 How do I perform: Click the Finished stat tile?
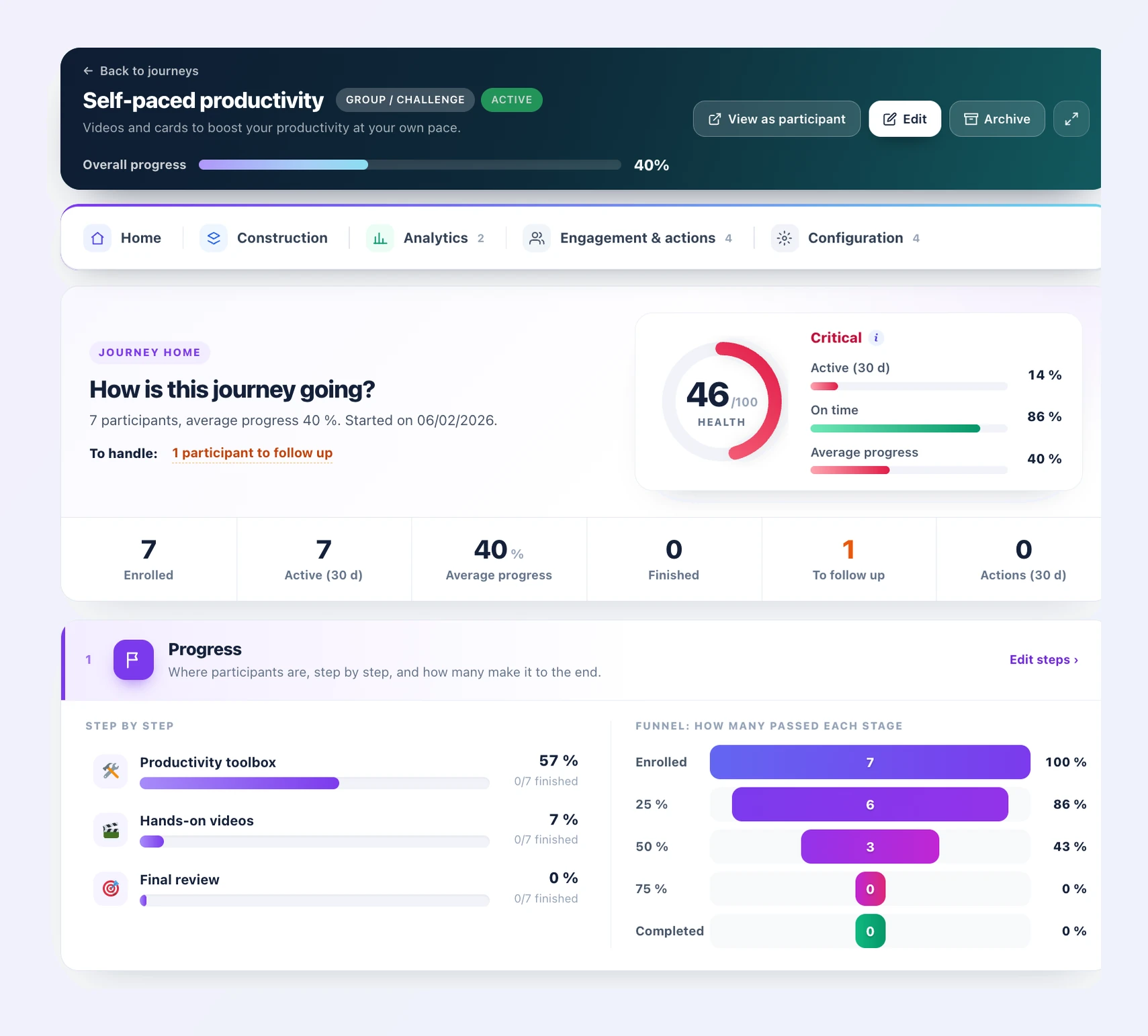pos(674,559)
